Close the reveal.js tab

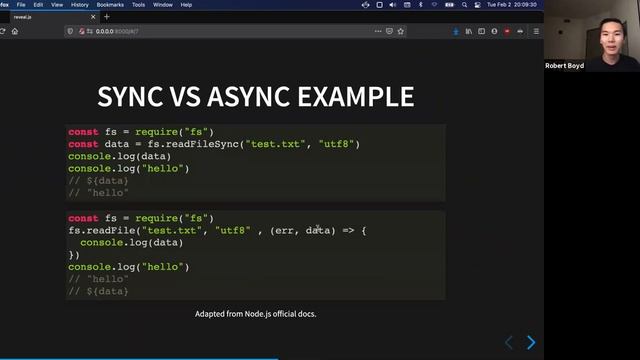coord(93,17)
